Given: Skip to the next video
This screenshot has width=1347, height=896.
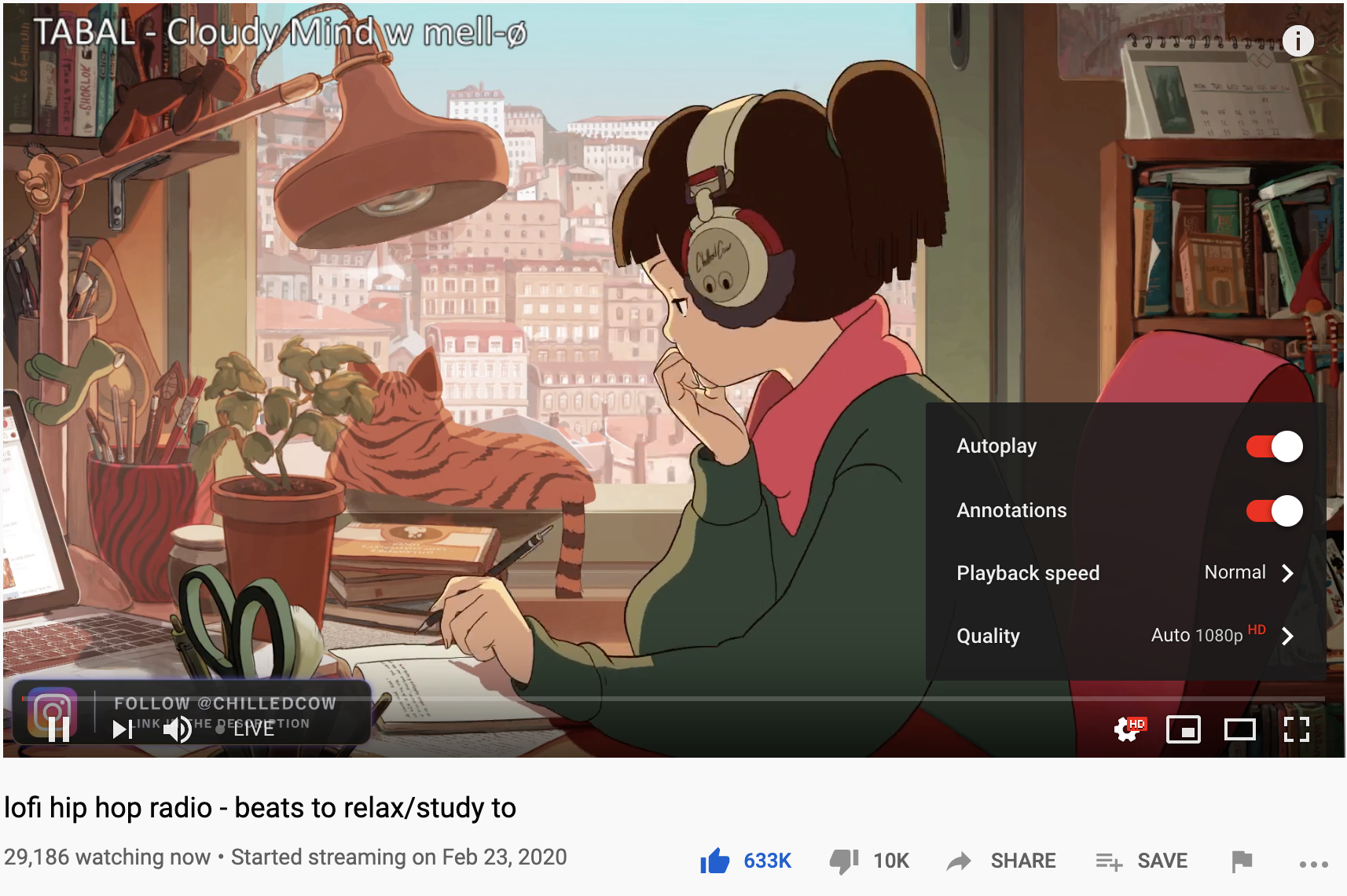Looking at the screenshot, I should 123,729.
